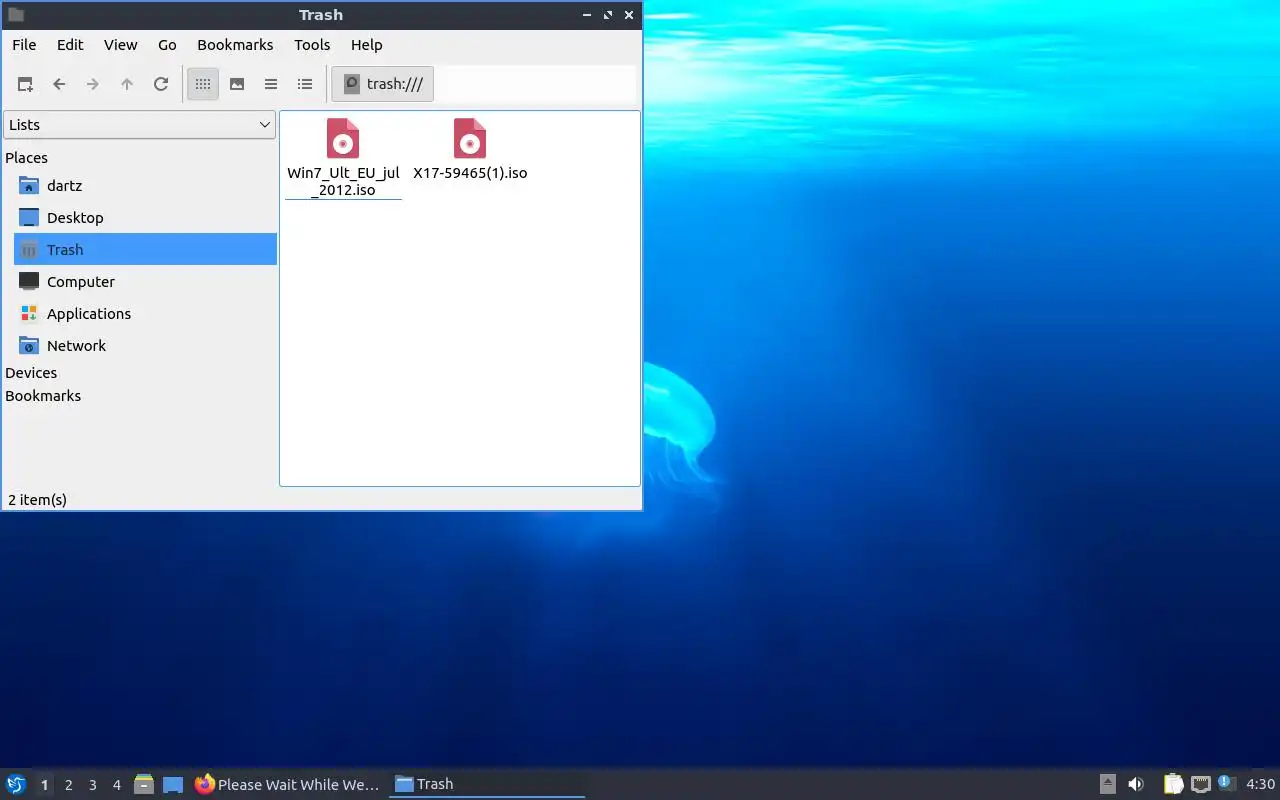This screenshot has width=1280, height=800.
Task: Switch to icon view mode
Action: pyautogui.click(x=203, y=84)
